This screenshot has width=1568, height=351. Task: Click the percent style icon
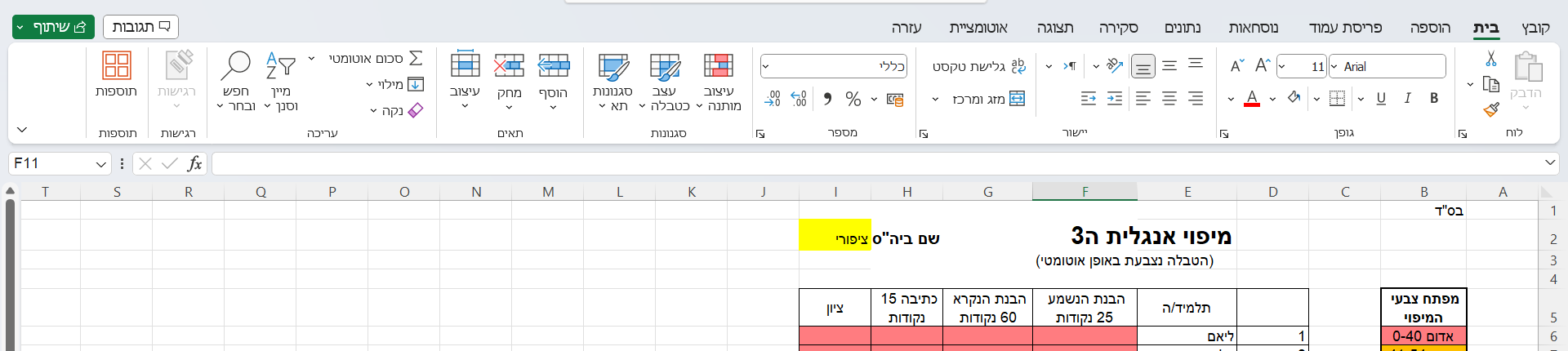point(853,99)
